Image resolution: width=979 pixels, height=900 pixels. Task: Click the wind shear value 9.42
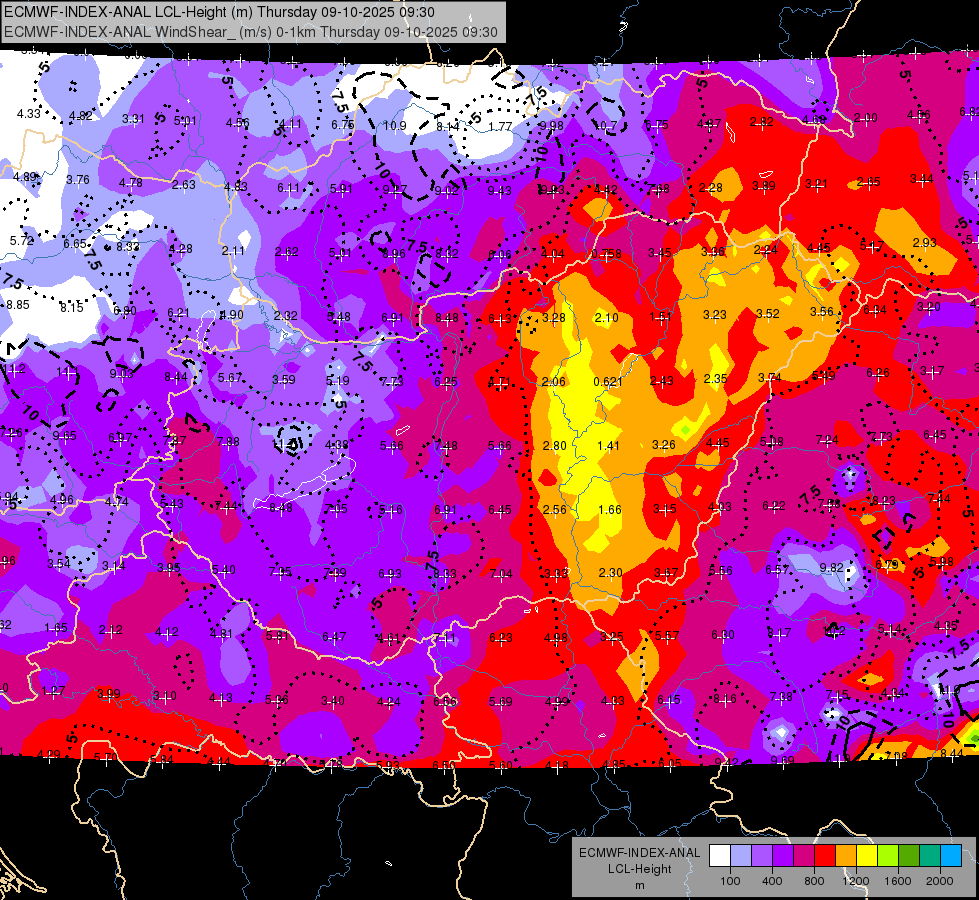pyautogui.click(x=726, y=762)
